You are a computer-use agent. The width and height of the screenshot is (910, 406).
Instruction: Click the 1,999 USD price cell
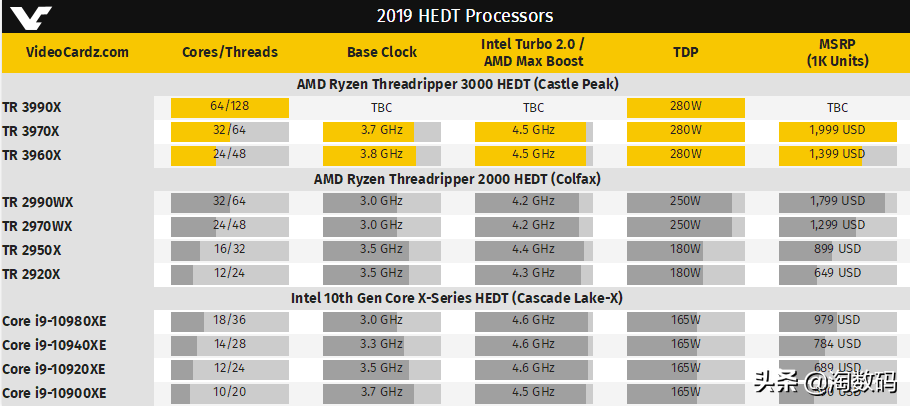[x=837, y=132]
